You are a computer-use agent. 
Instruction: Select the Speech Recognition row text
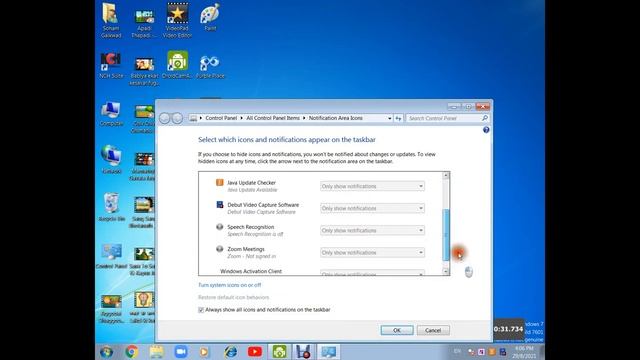pyautogui.click(x=251, y=227)
